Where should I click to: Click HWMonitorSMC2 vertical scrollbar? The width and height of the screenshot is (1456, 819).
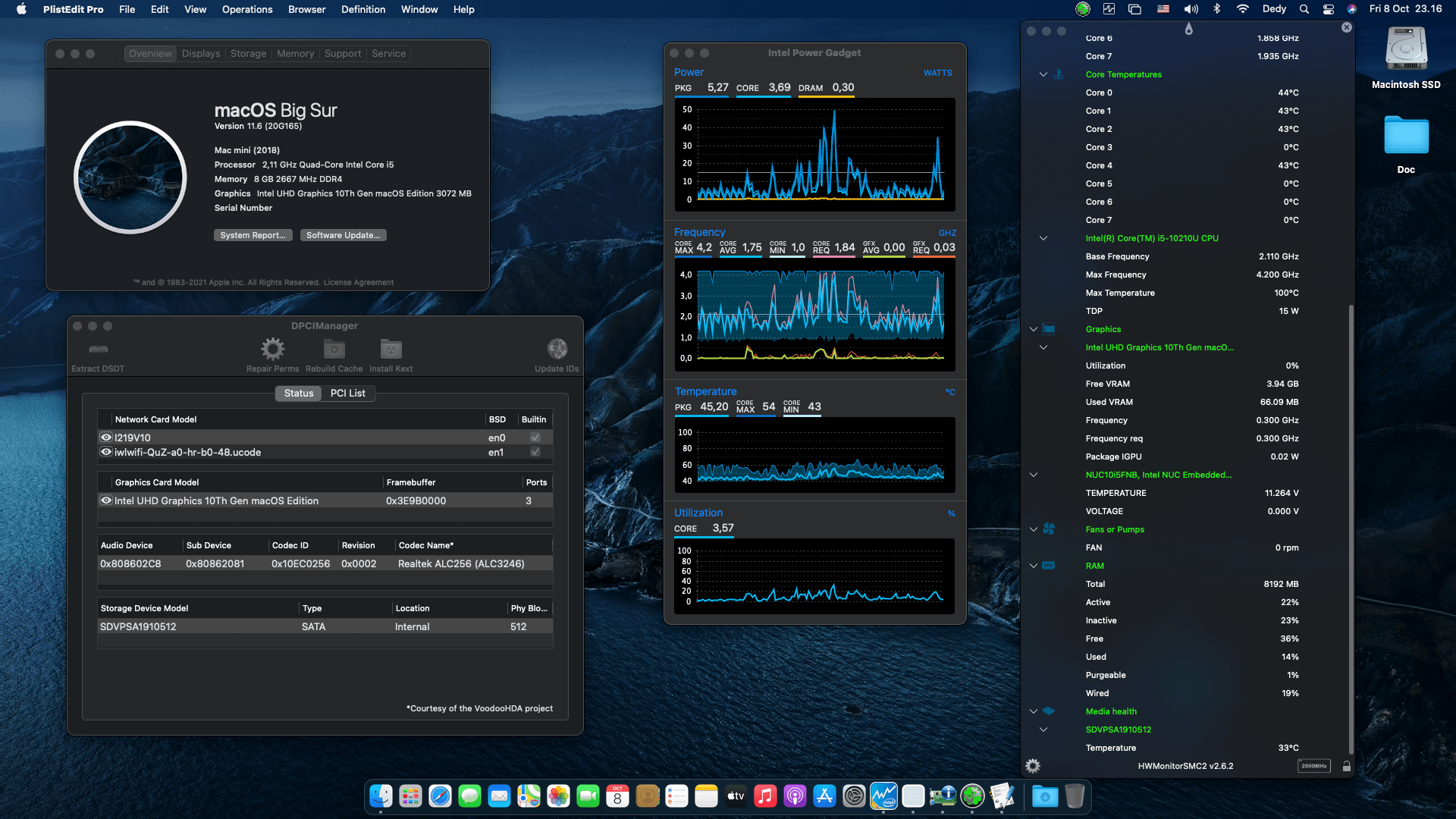(x=1351, y=529)
